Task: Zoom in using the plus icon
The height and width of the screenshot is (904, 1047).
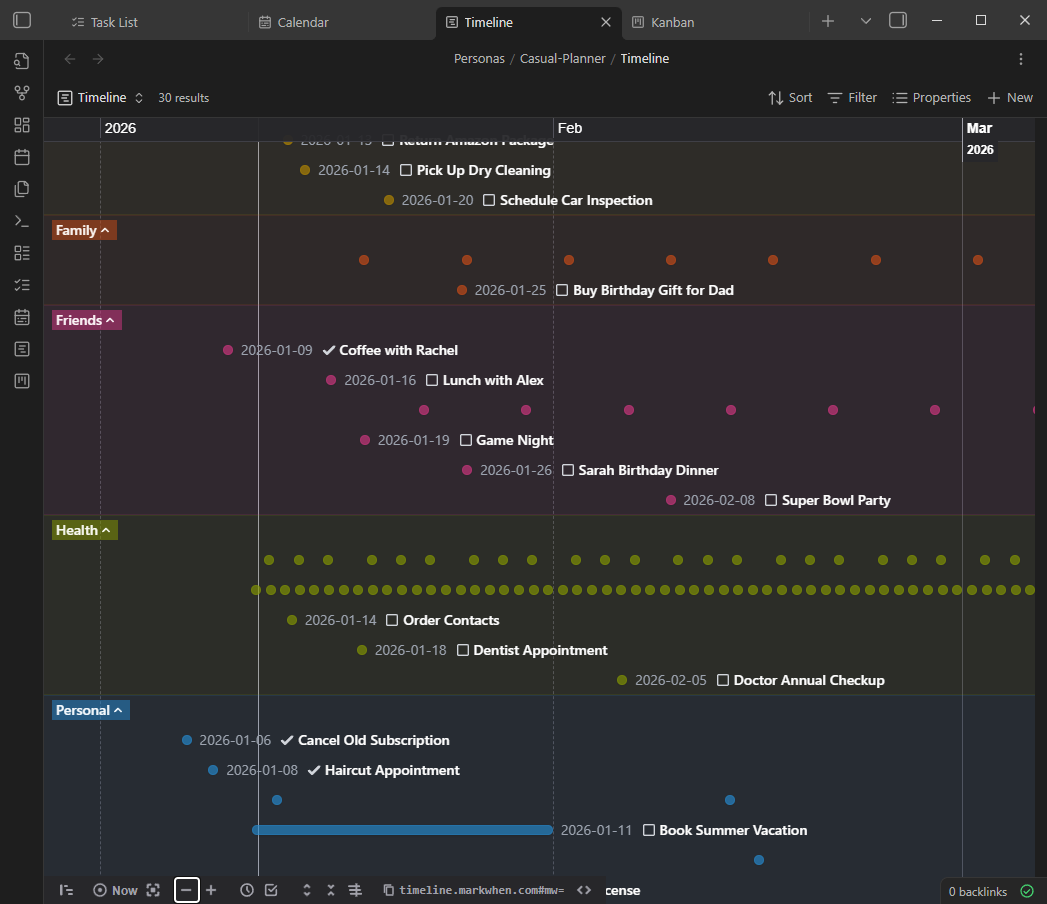Action: pyautogui.click(x=211, y=890)
